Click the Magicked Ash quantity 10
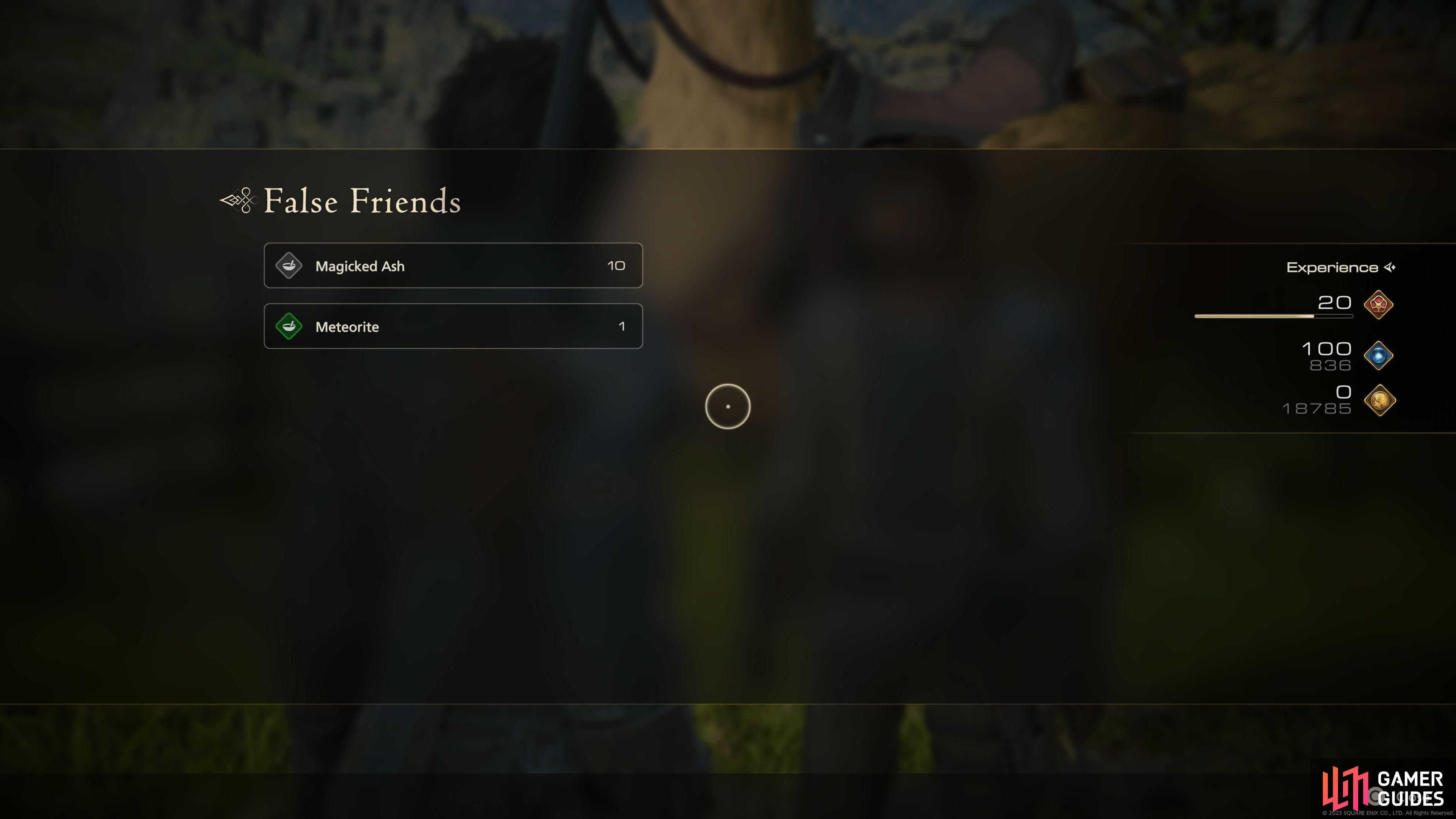The width and height of the screenshot is (1456, 819). click(x=616, y=266)
